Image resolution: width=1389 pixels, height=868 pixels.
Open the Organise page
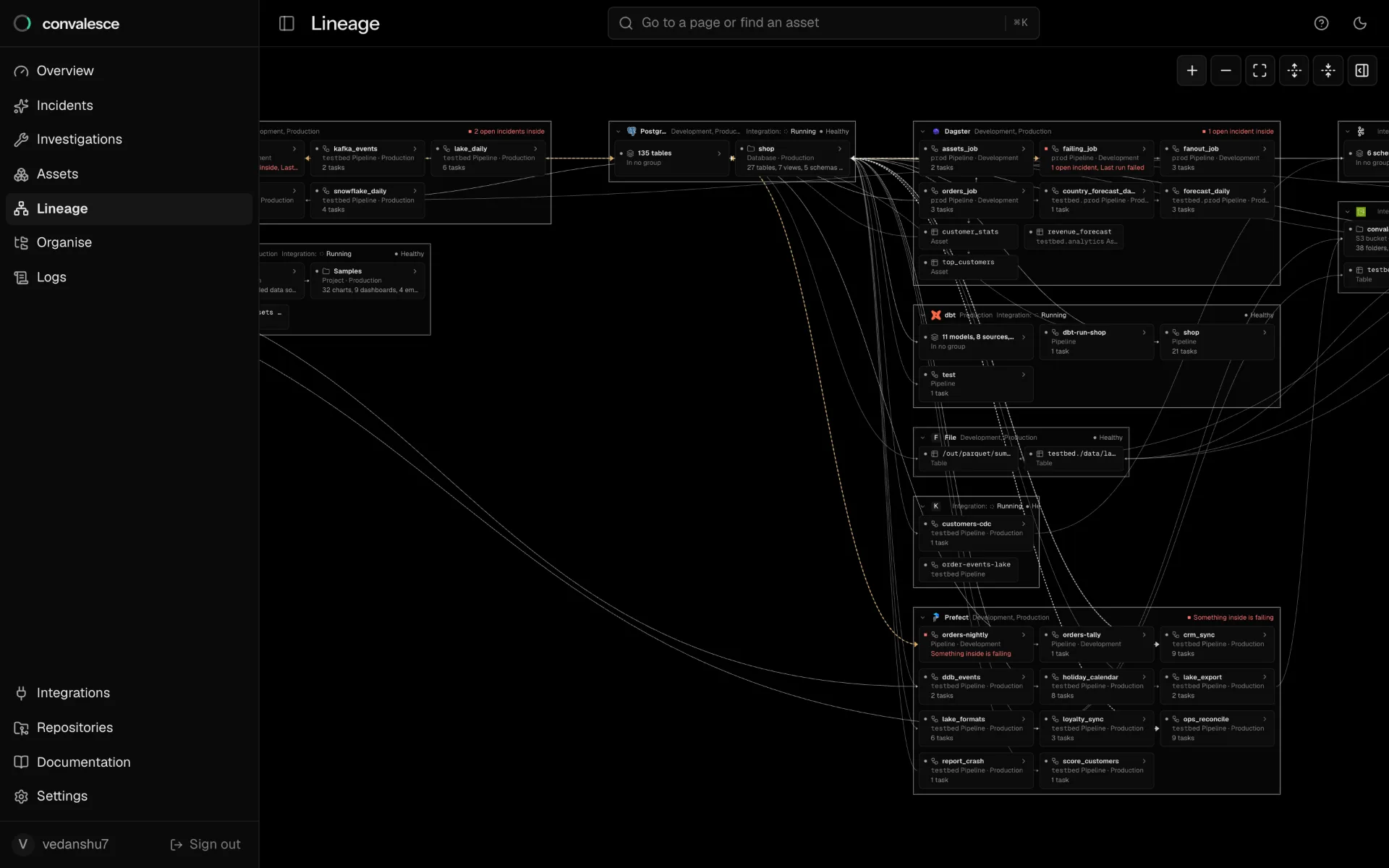(x=129, y=242)
